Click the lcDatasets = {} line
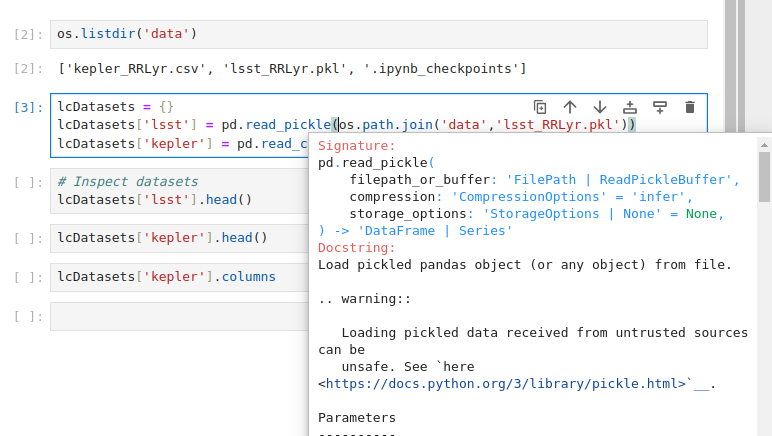The height and width of the screenshot is (436, 772). (116, 107)
